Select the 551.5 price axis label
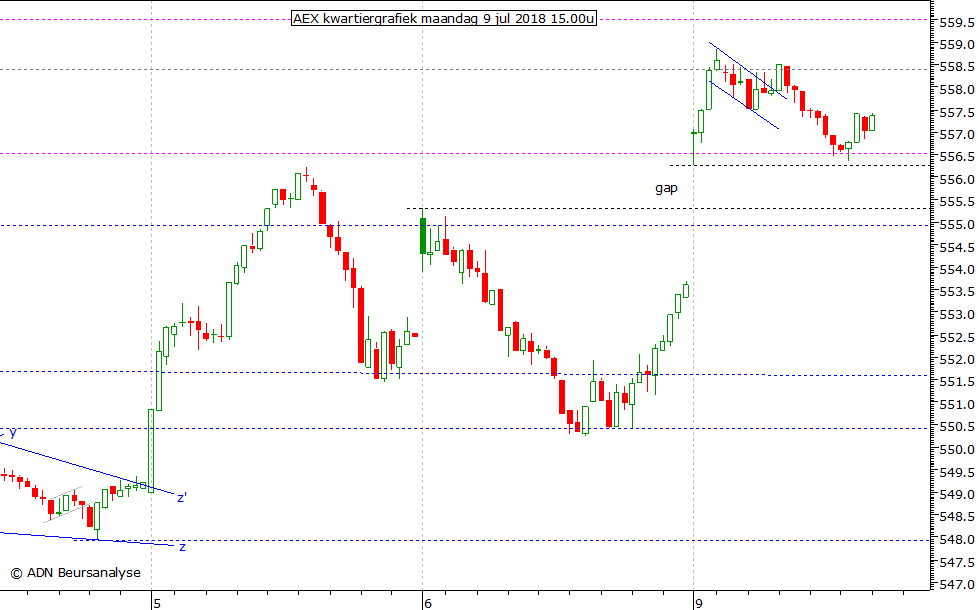Screen dimensions: 978x610 click(957, 382)
